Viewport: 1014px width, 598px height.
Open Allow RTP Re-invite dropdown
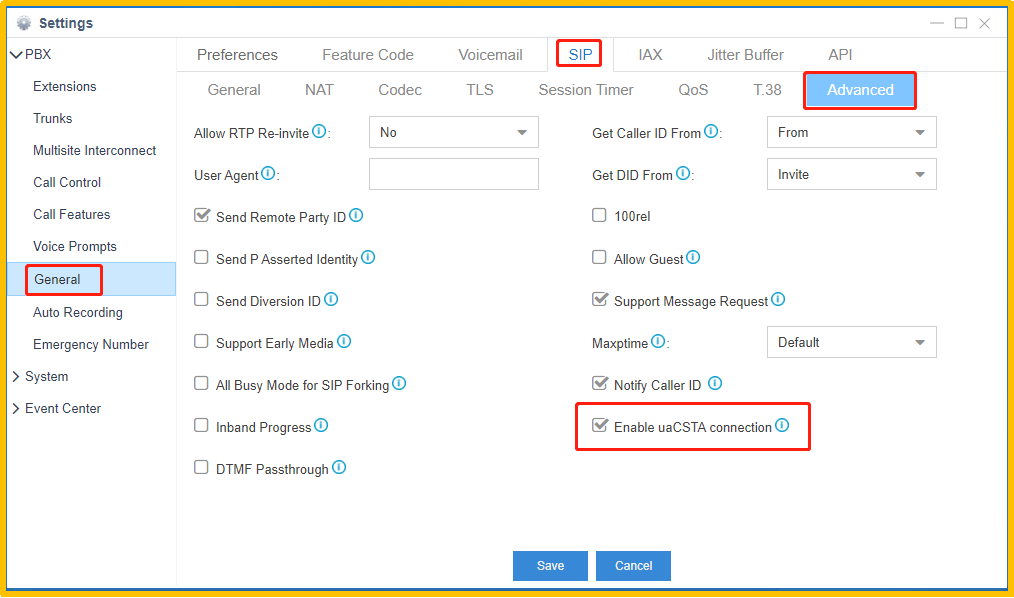click(x=453, y=133)
